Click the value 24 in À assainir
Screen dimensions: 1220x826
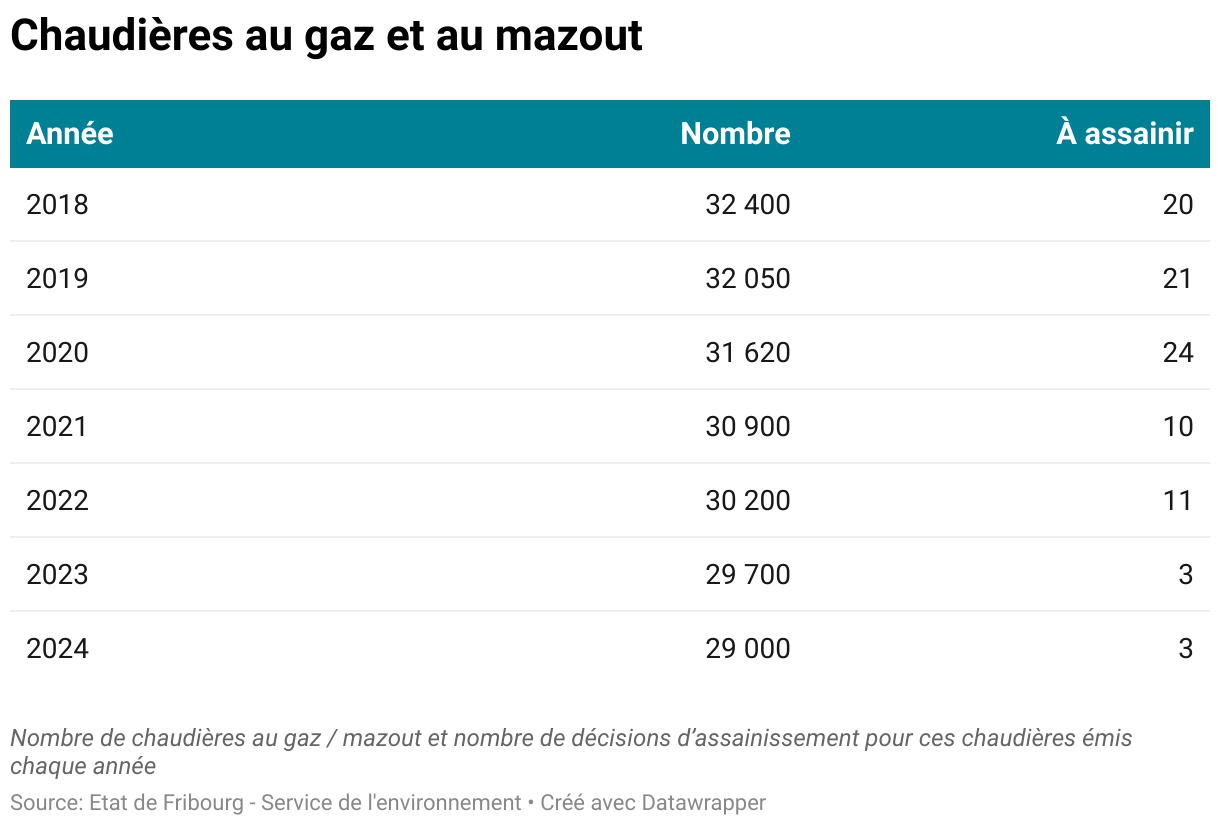pos(1178,353)
